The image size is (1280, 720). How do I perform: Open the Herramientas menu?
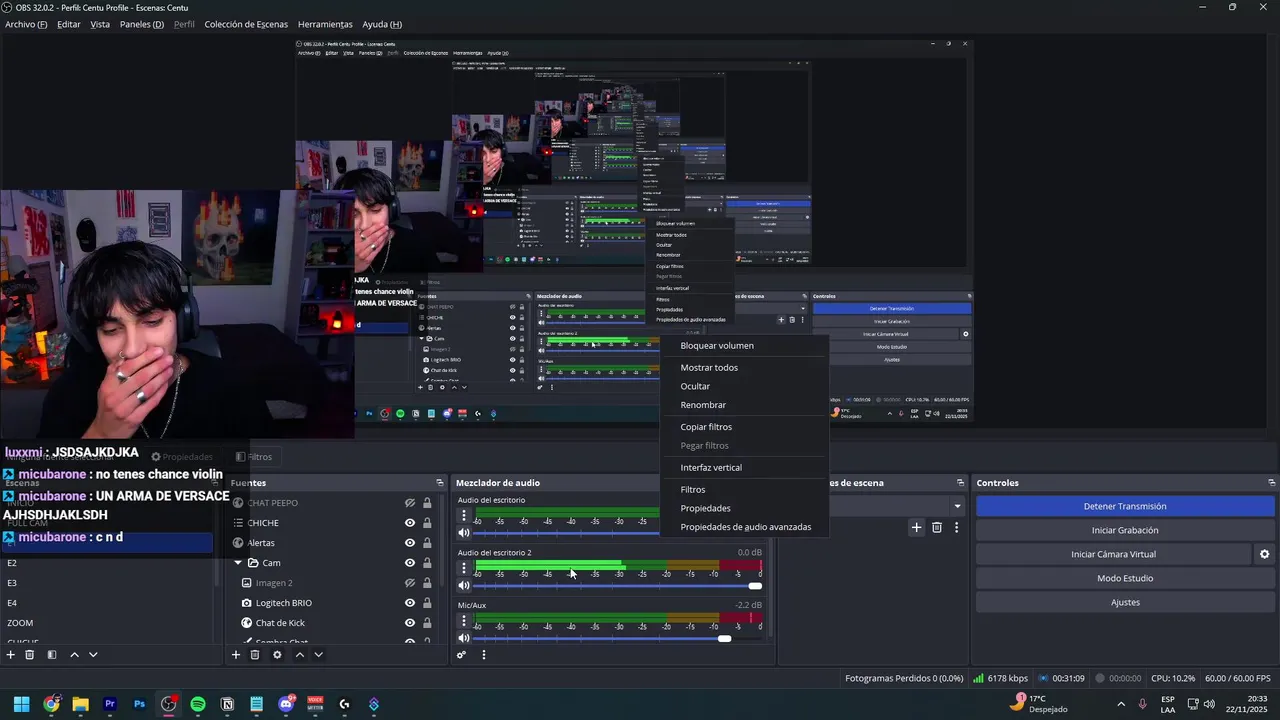click(x=325, y=24)
